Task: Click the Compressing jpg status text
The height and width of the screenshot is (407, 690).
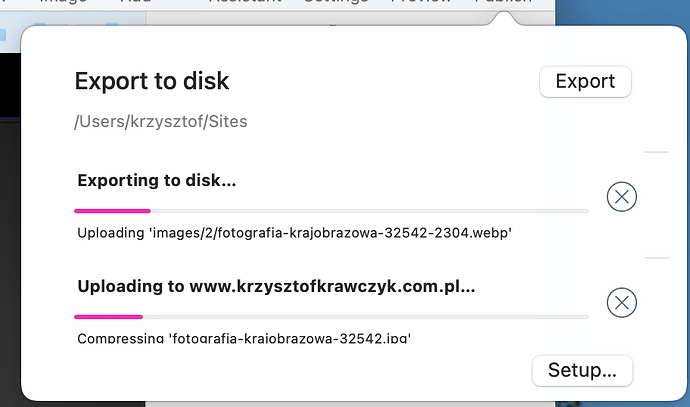Action: point(243,338)
